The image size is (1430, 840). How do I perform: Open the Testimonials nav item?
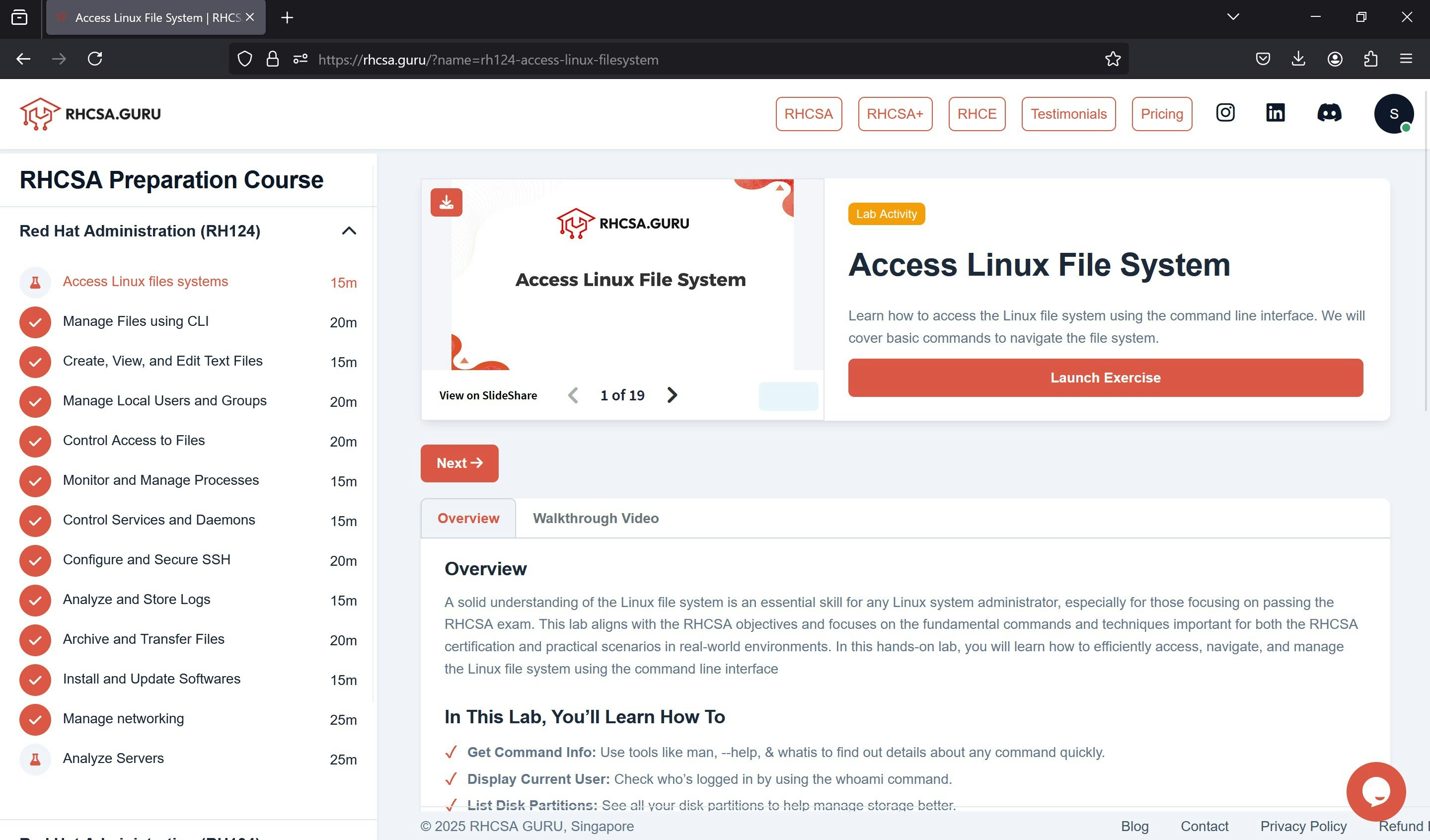[x=1068, y=114]
